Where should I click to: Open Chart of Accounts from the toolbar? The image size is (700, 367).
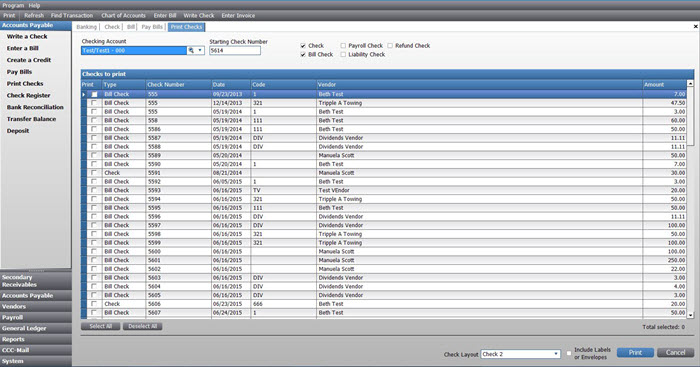coord(123,15)
